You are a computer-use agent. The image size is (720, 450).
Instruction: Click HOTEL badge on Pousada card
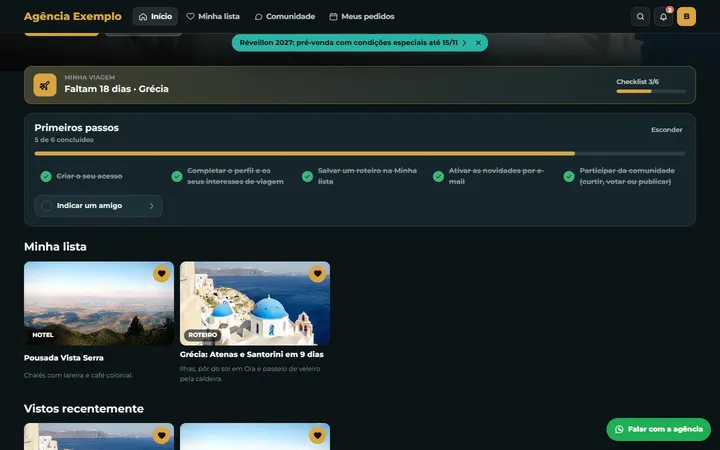(43, 335)
